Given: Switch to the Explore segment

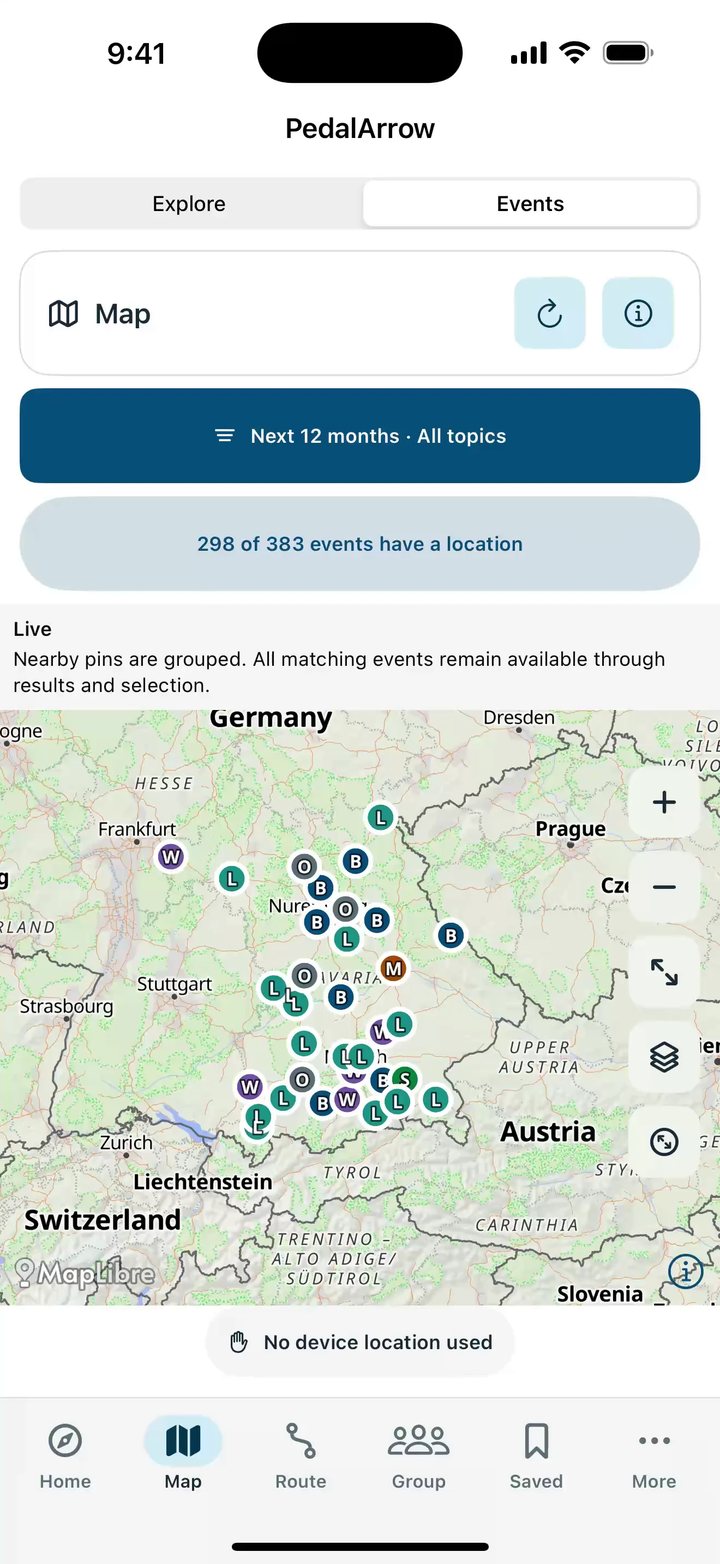Looking at the screenshot, I should (189, 204).
